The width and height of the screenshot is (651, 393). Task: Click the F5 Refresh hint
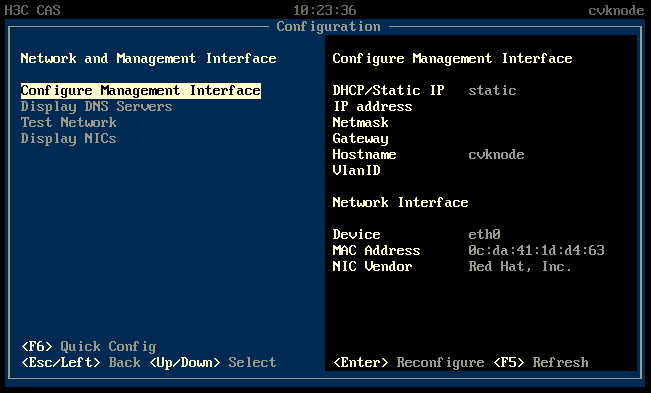click(x=541, y=362)
